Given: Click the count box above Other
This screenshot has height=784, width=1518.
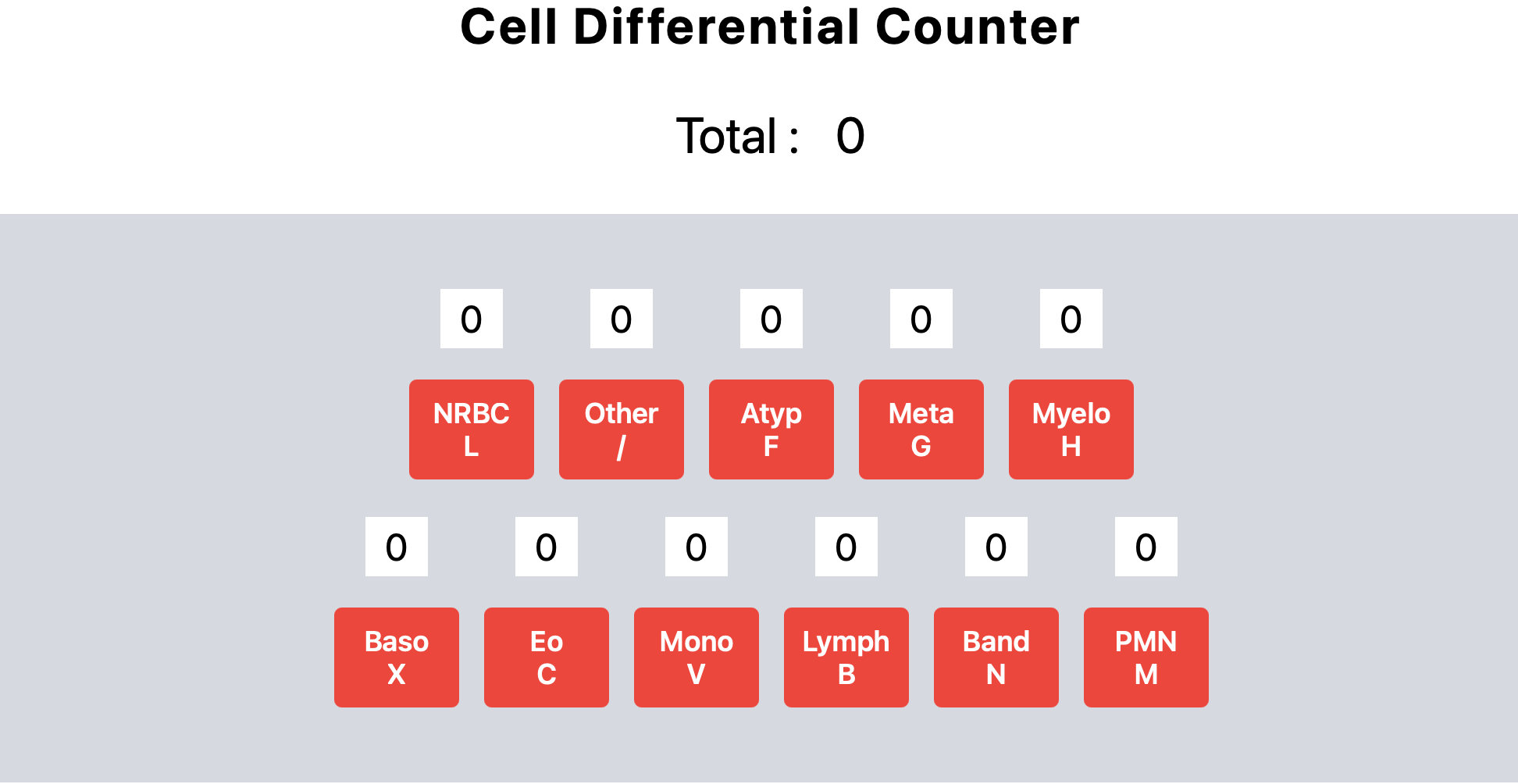Looking at the screenshot, I should 622,319.
